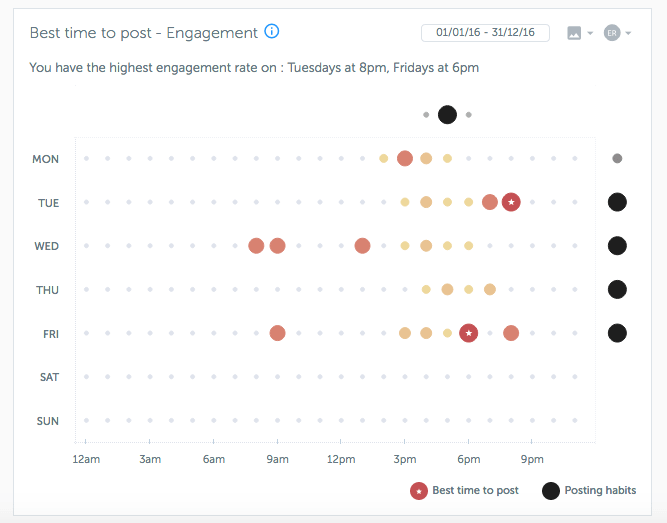This screenshot has height=523, width=667.
Task: Click the Friday 9am engagement dot
Action: click(277, 333)
